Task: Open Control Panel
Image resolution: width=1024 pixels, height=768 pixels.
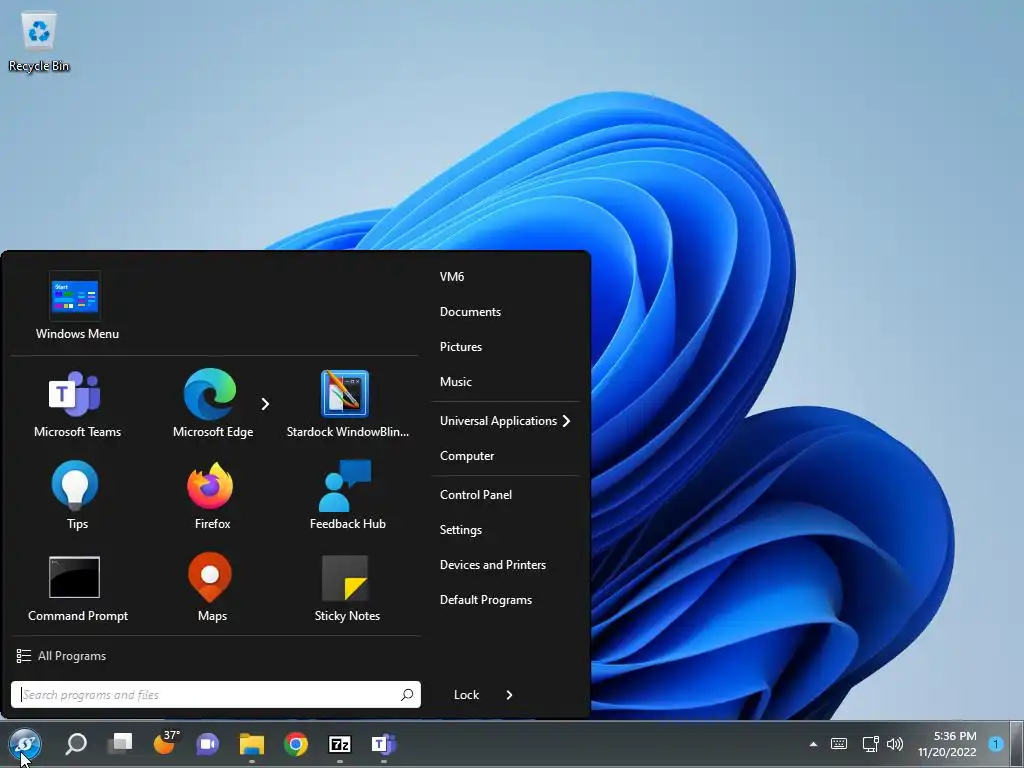Action: [475, 495]
